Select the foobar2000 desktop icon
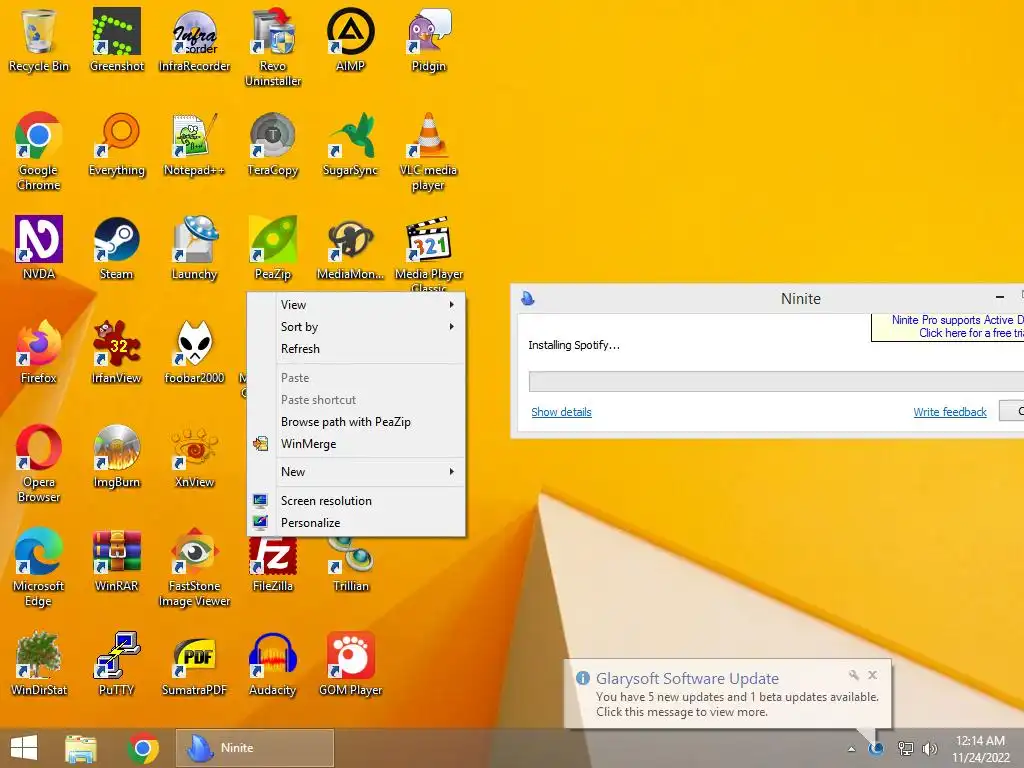 click(195, 351)
